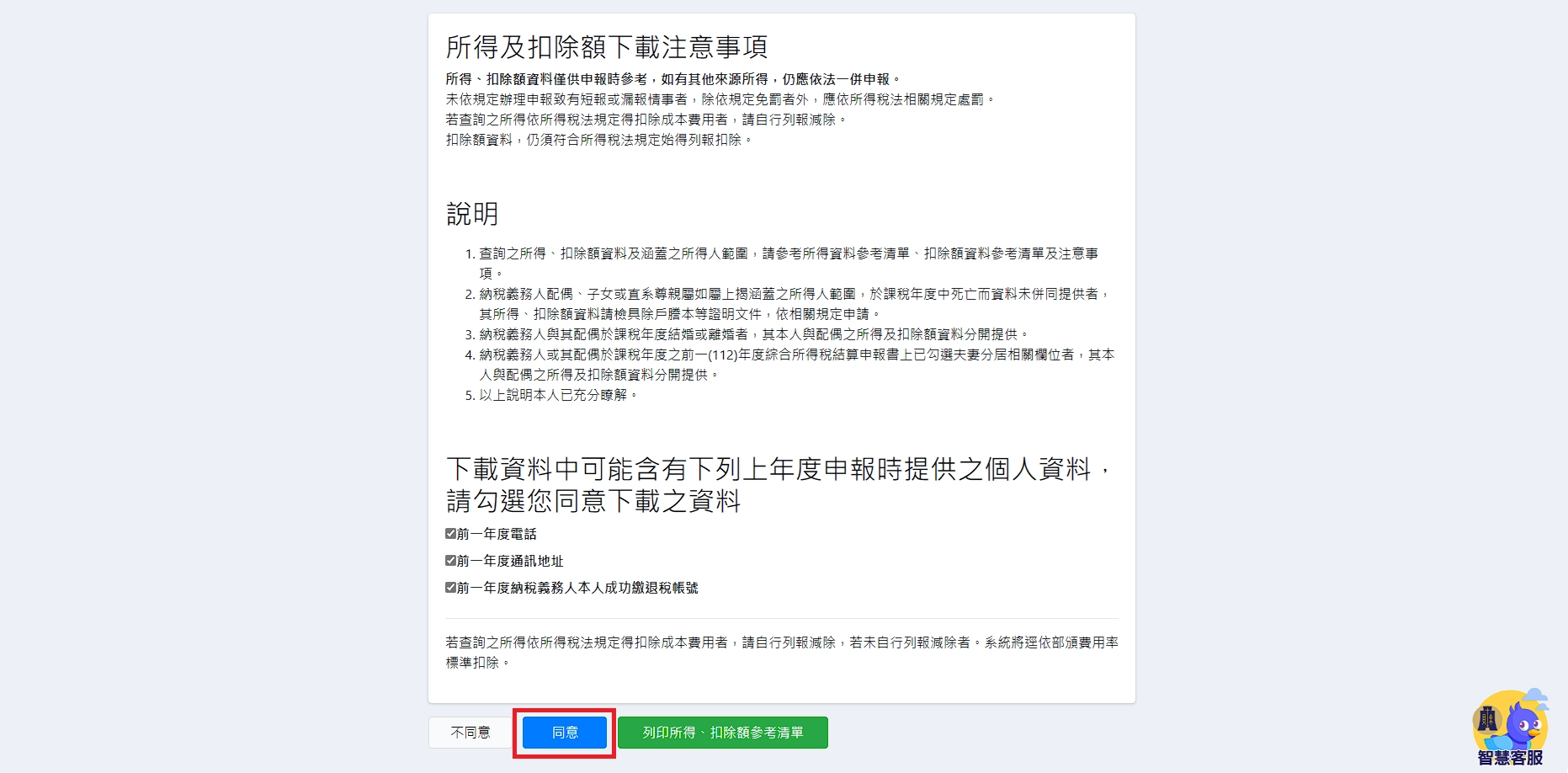Screen dimensions: 1568x773
Task: Select list item 1 starting 查詢之所得
Action: tap(789, 264)
